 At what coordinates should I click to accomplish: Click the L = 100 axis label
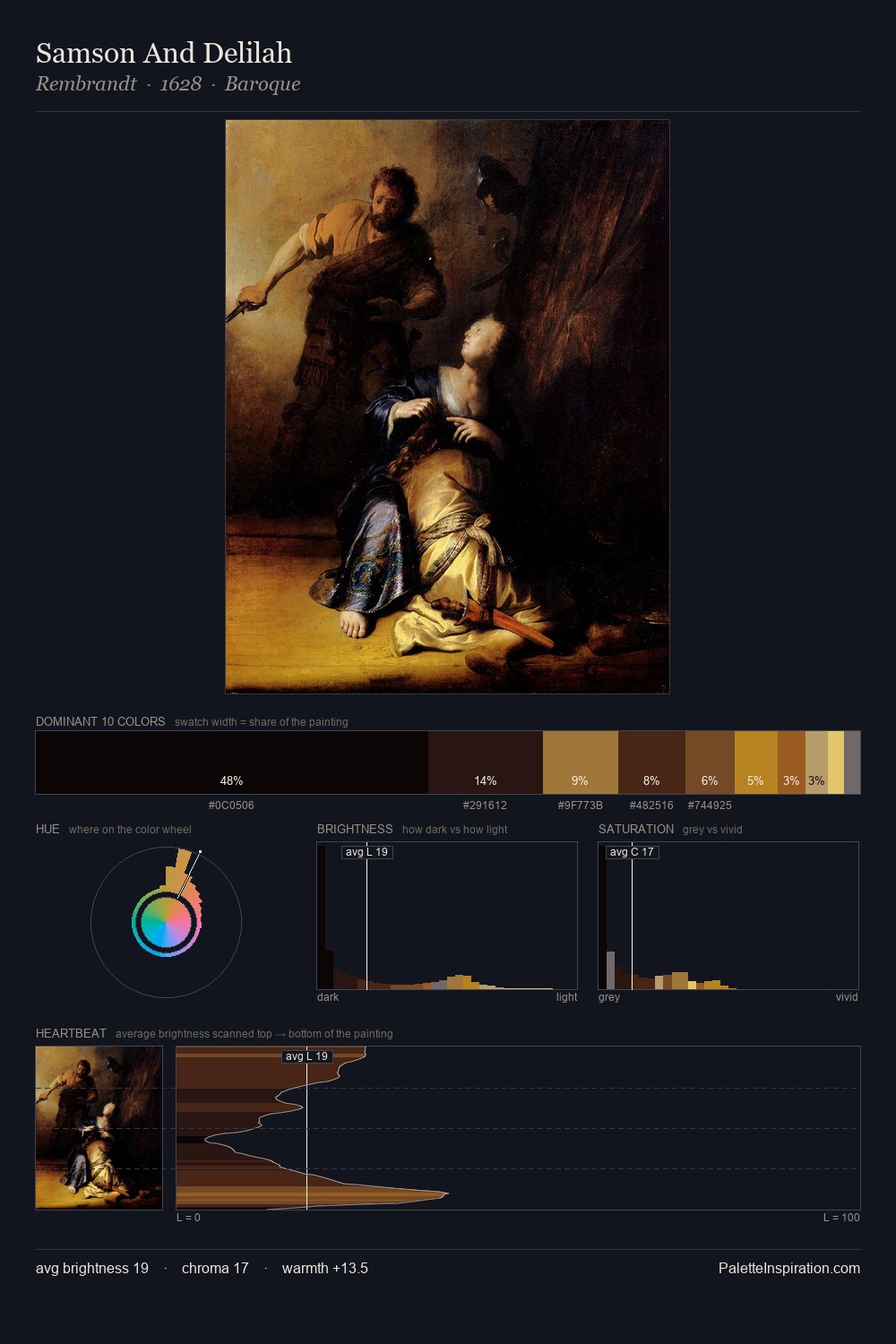[841, 1218]
